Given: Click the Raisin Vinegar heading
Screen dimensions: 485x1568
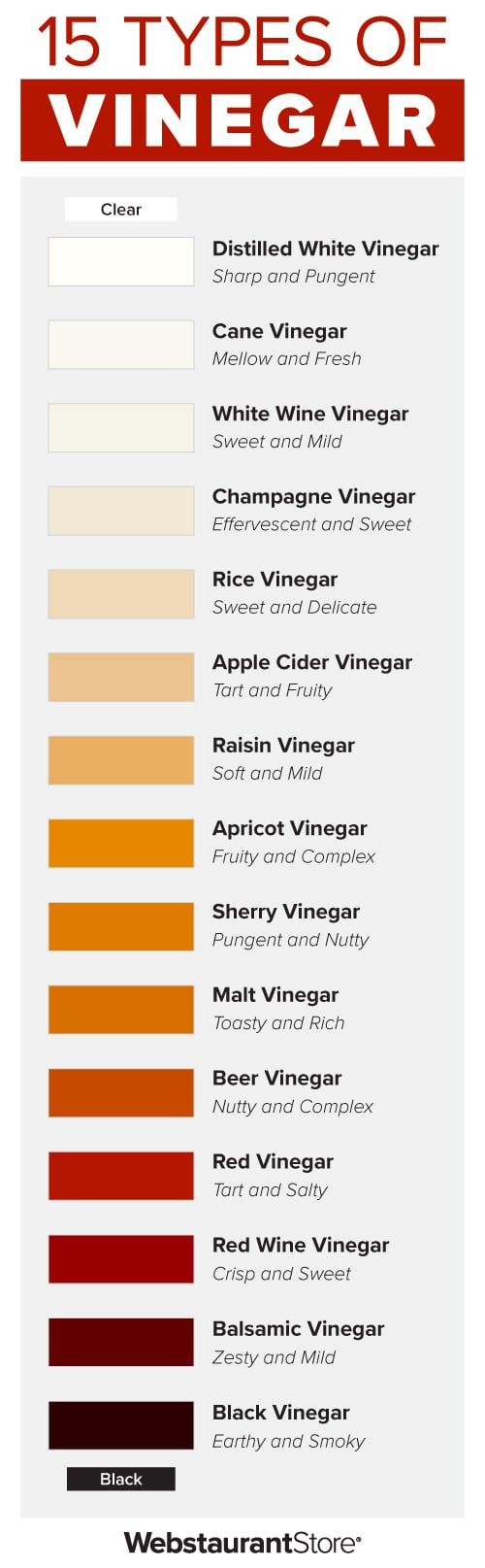Looking at the screenshot, I should coord(283,746).
